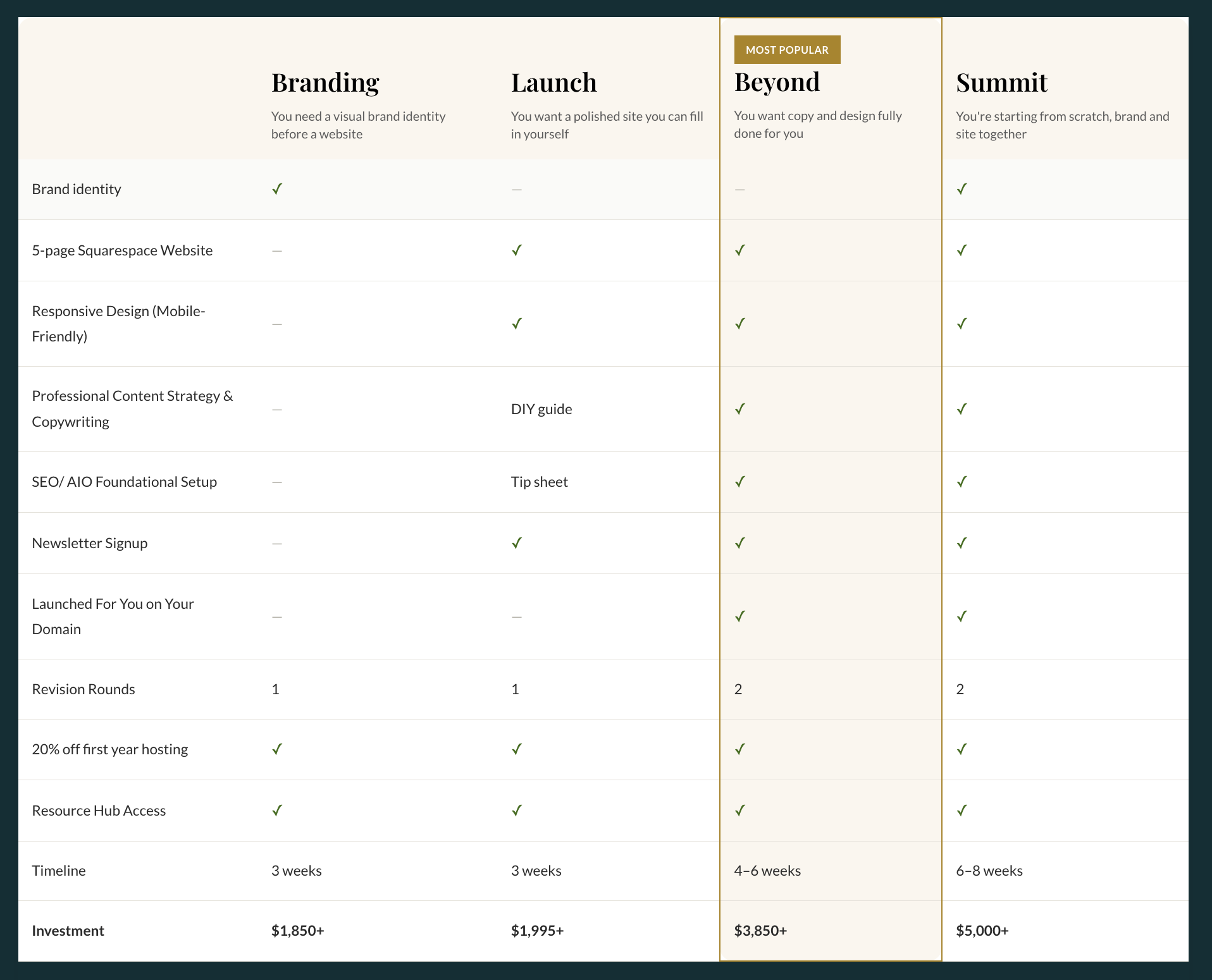The image size is (1212, 980).
Task: Click 'You want a polished site' description
Action: click(607, 125)
